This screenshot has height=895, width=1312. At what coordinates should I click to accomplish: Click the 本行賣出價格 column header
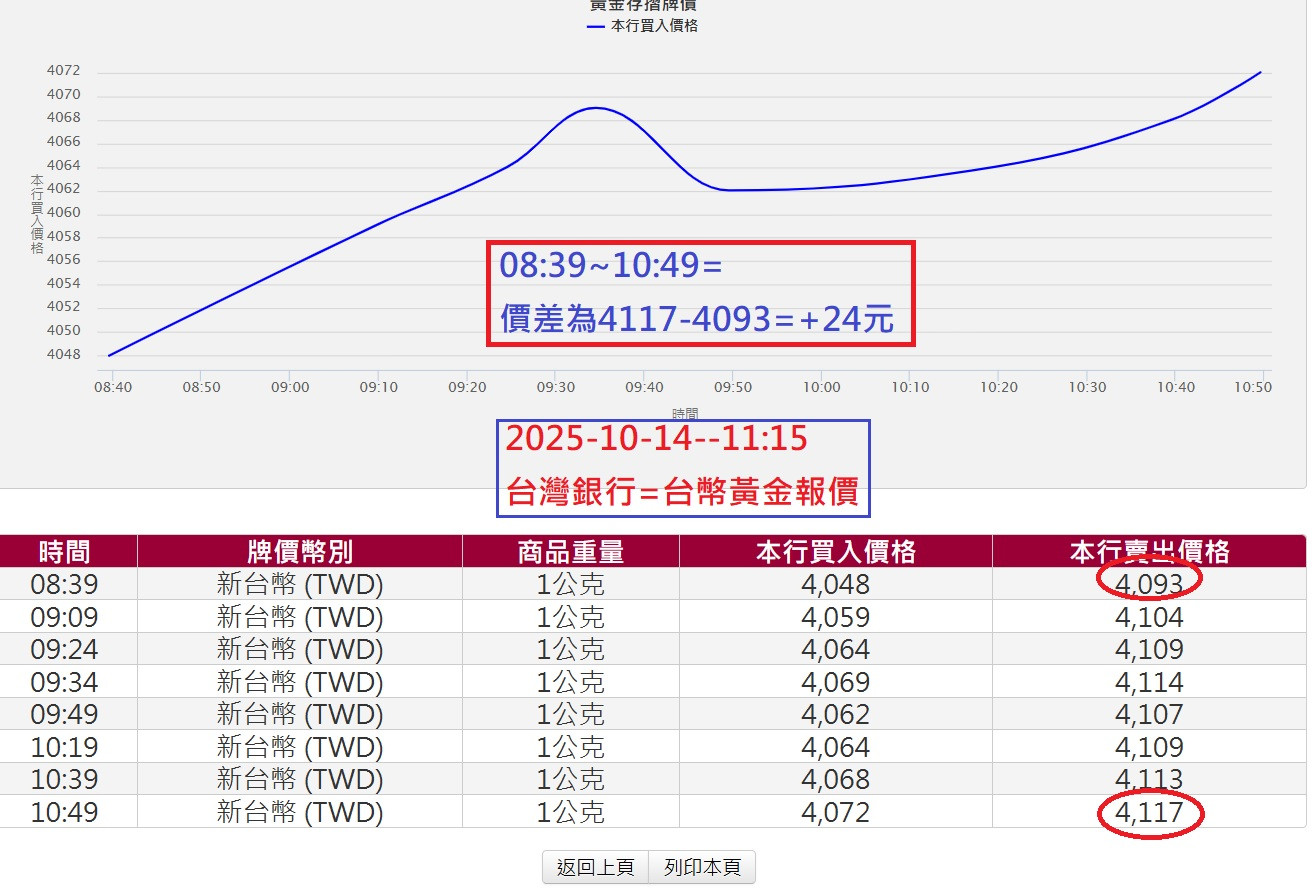[x=1150, y=550]
